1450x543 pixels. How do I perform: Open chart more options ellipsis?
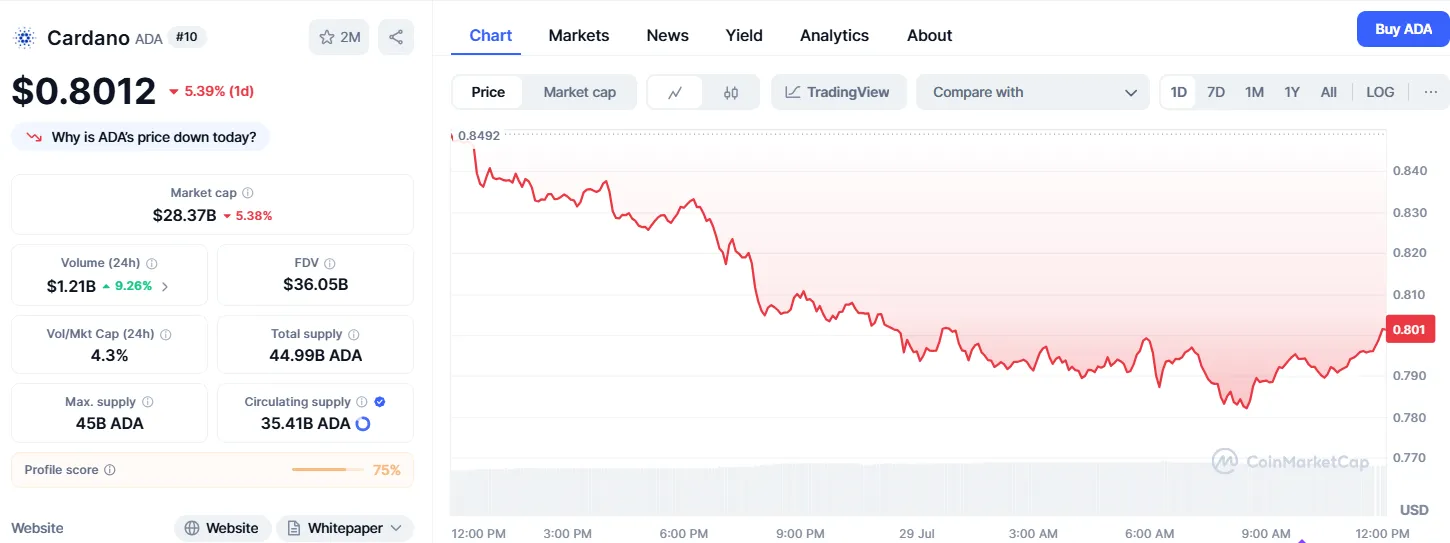[x=1430, y=92]
